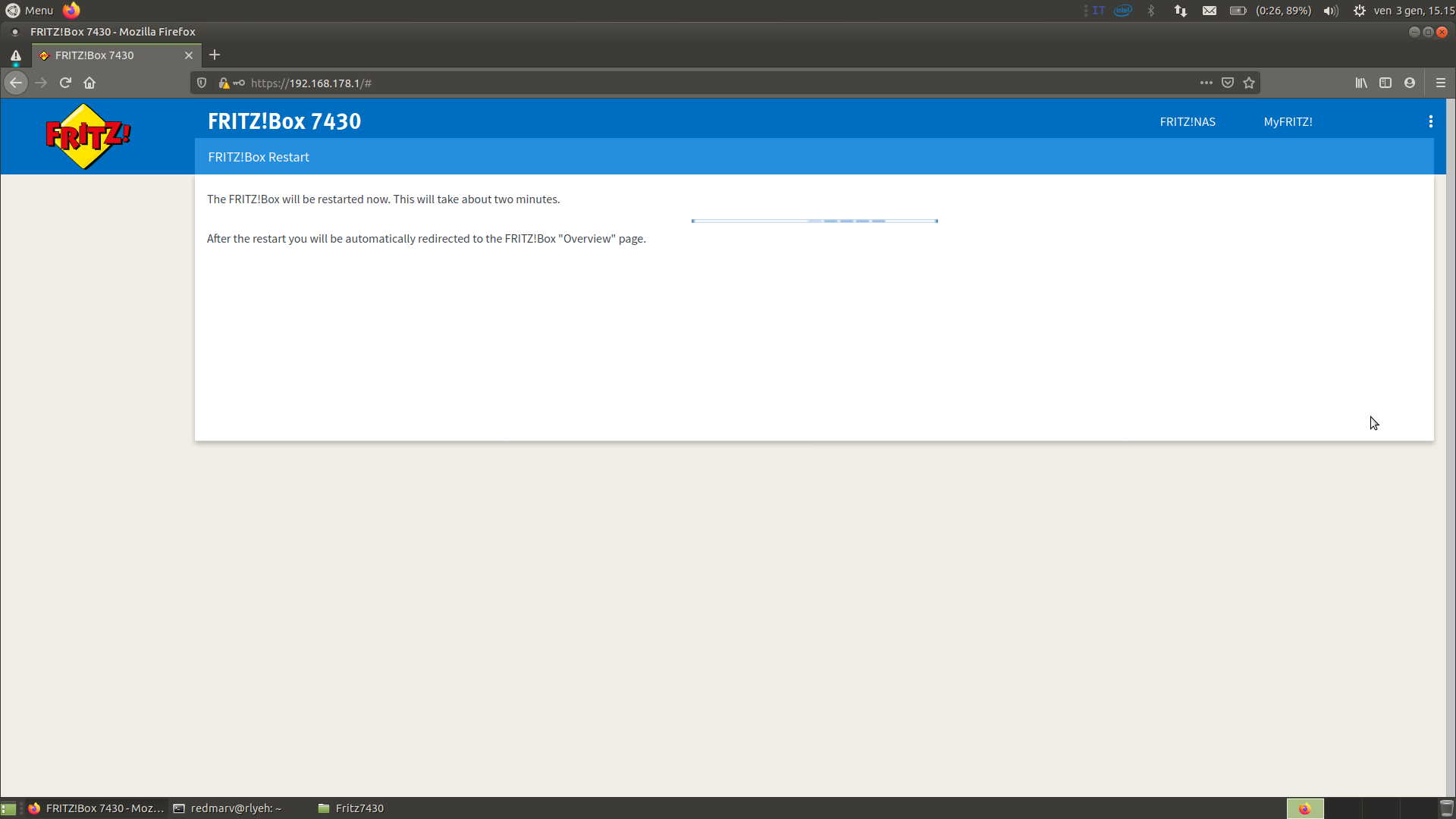Open the Bluetooth tray indicator

(1151, 11)
